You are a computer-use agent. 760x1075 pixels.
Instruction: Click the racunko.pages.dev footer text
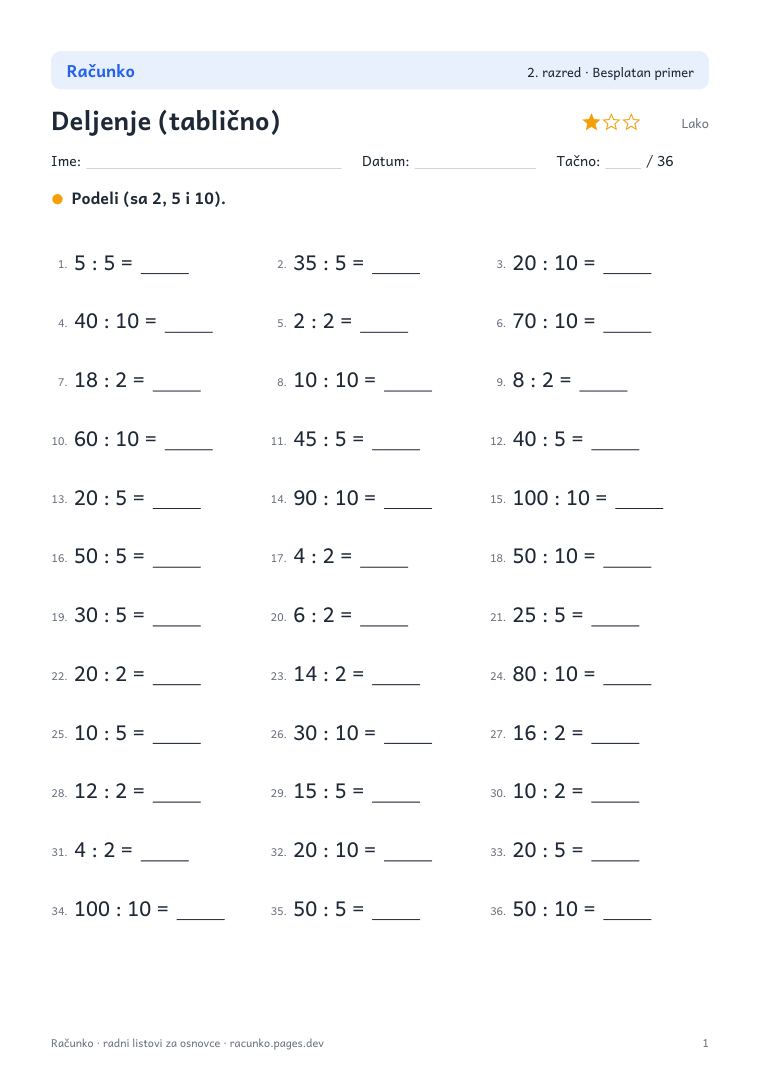point(276,1043)
